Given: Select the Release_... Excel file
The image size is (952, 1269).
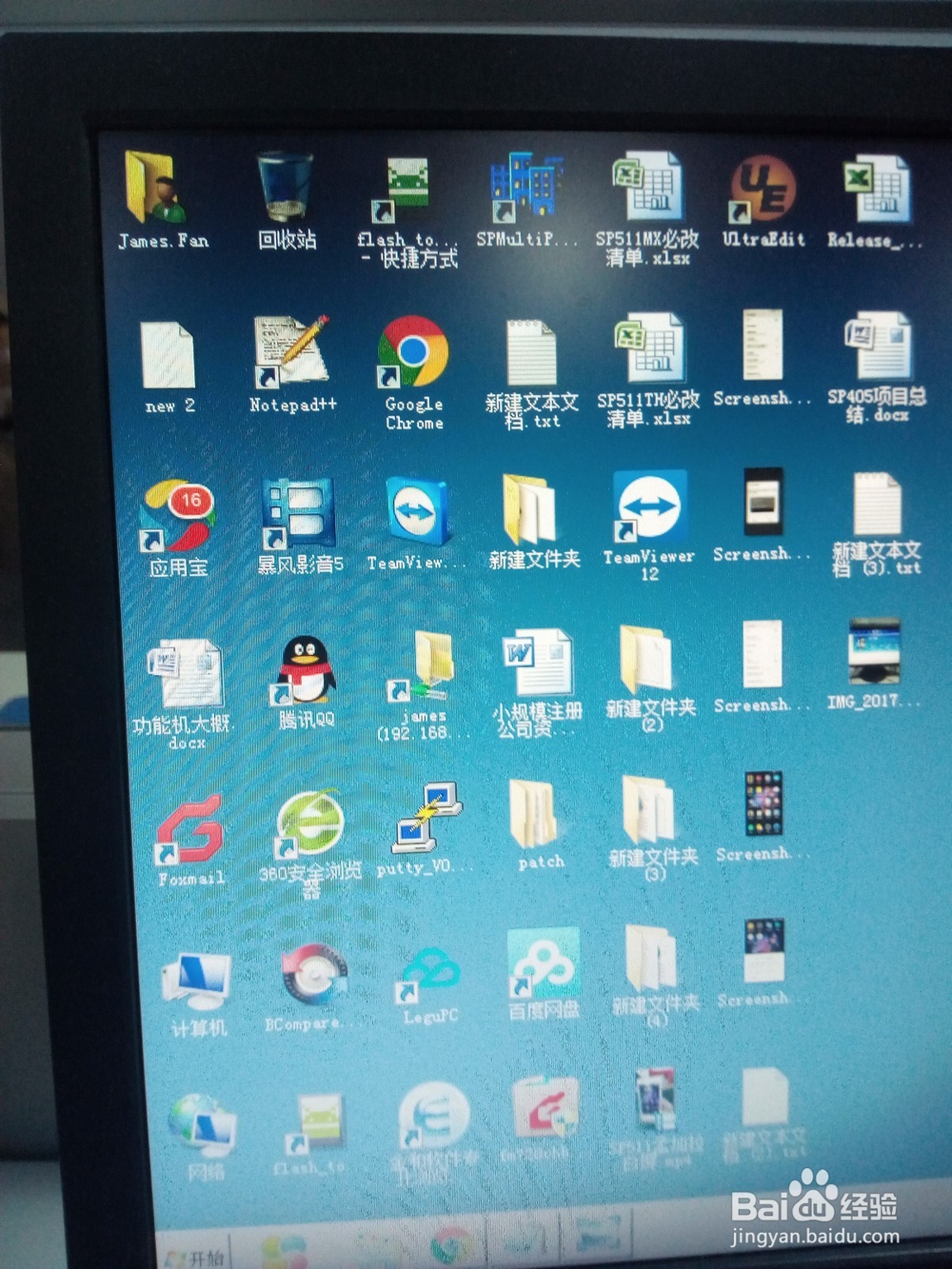Looking at the screenshot, I should (874, 202).
